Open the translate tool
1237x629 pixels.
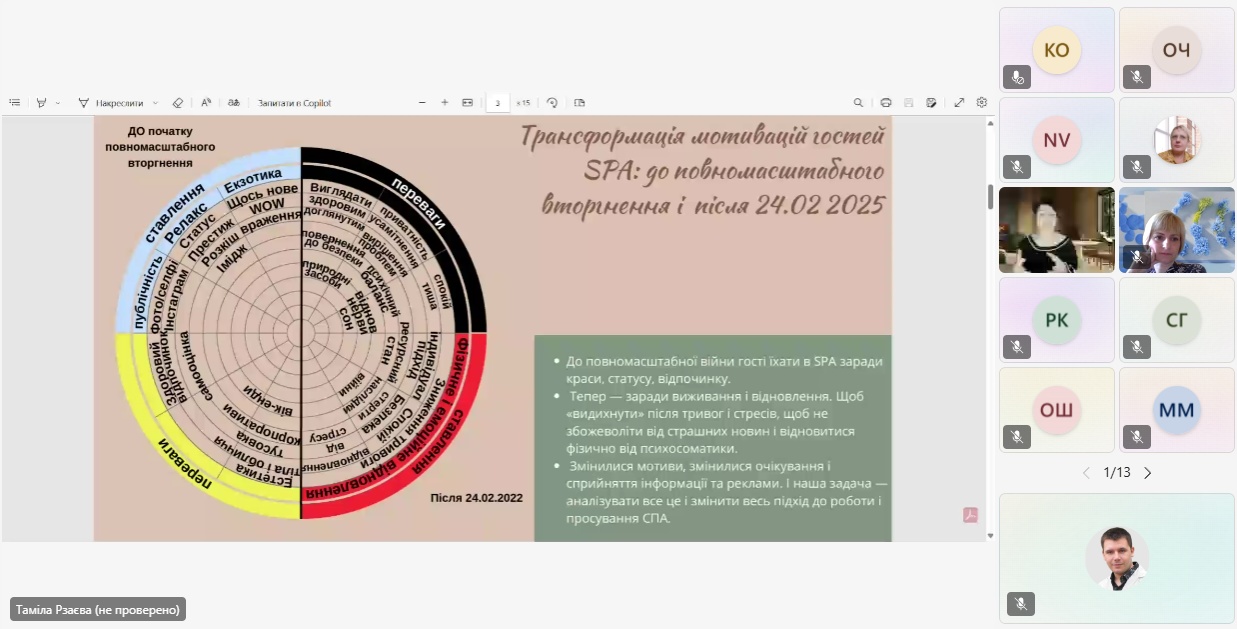[234, 103]
